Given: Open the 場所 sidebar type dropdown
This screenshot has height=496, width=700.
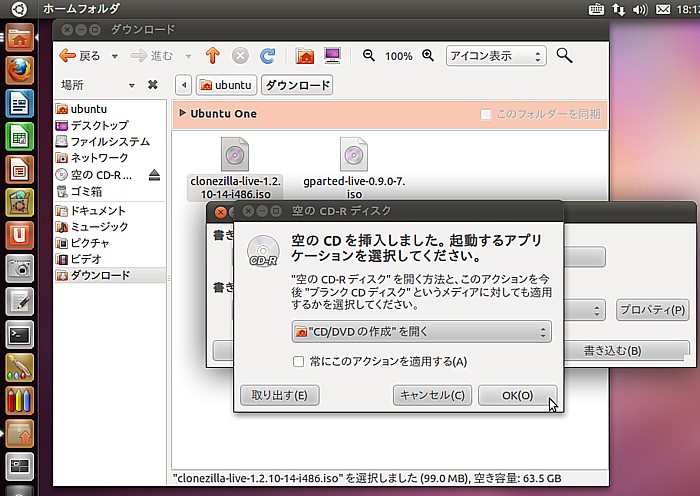Looking at the screenshot, I should [x=131, y=85].
